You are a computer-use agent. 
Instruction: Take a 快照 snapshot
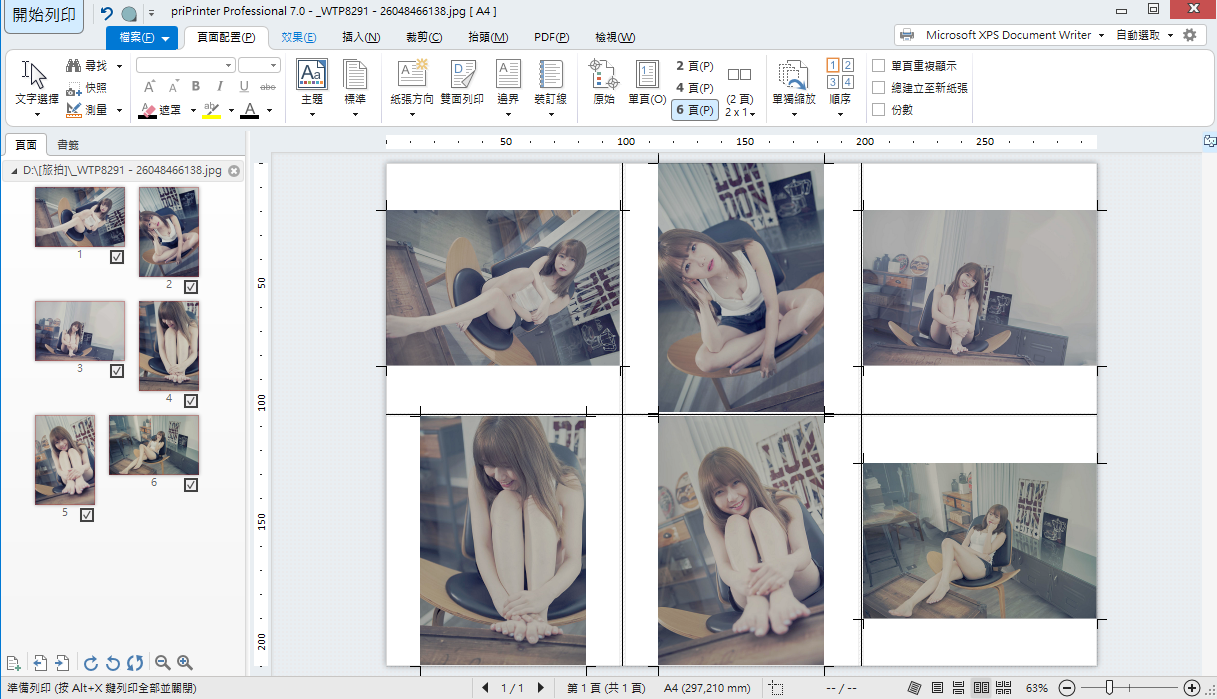[x=88, y=88]
